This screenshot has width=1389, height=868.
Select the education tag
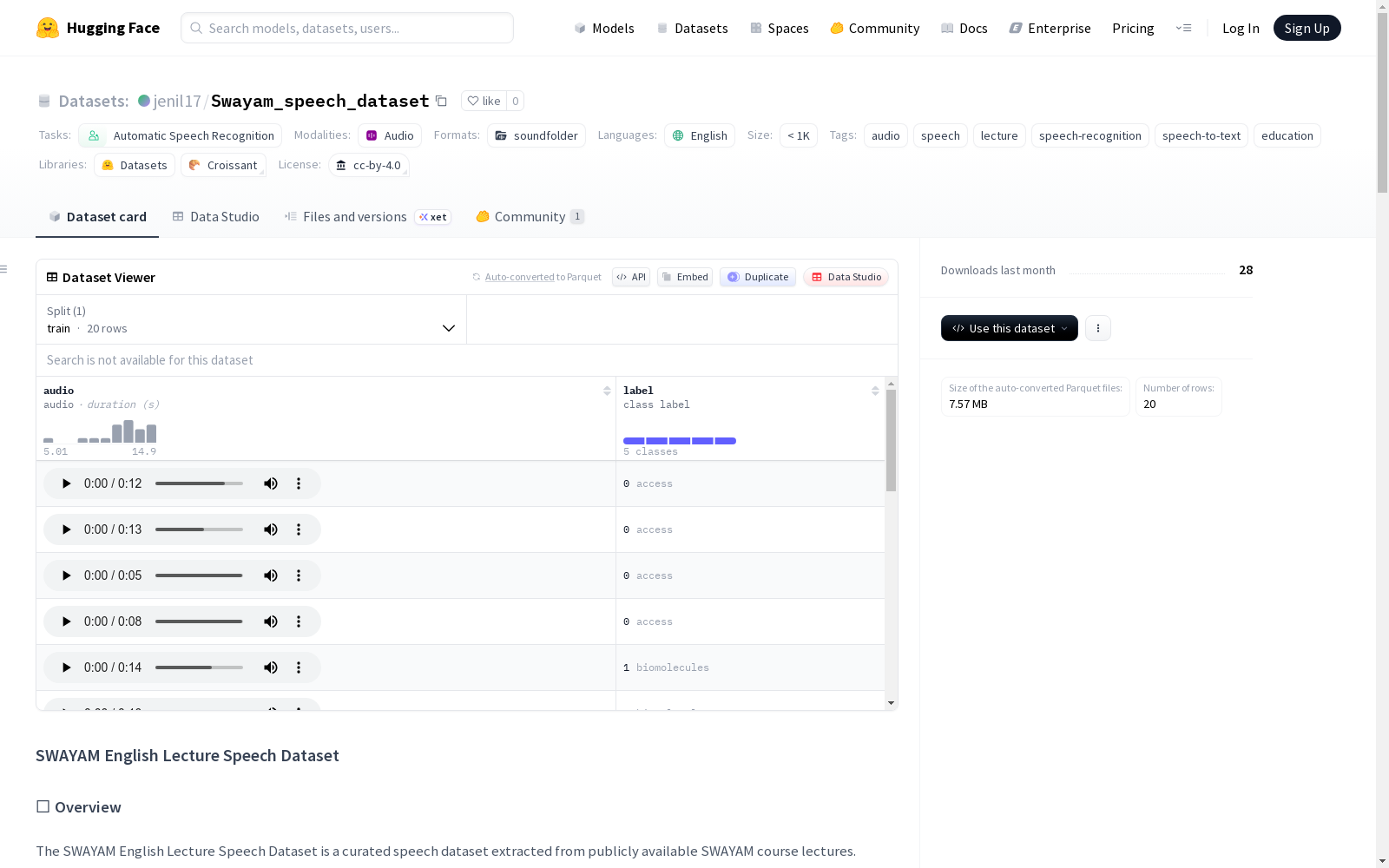[1287, 135]
